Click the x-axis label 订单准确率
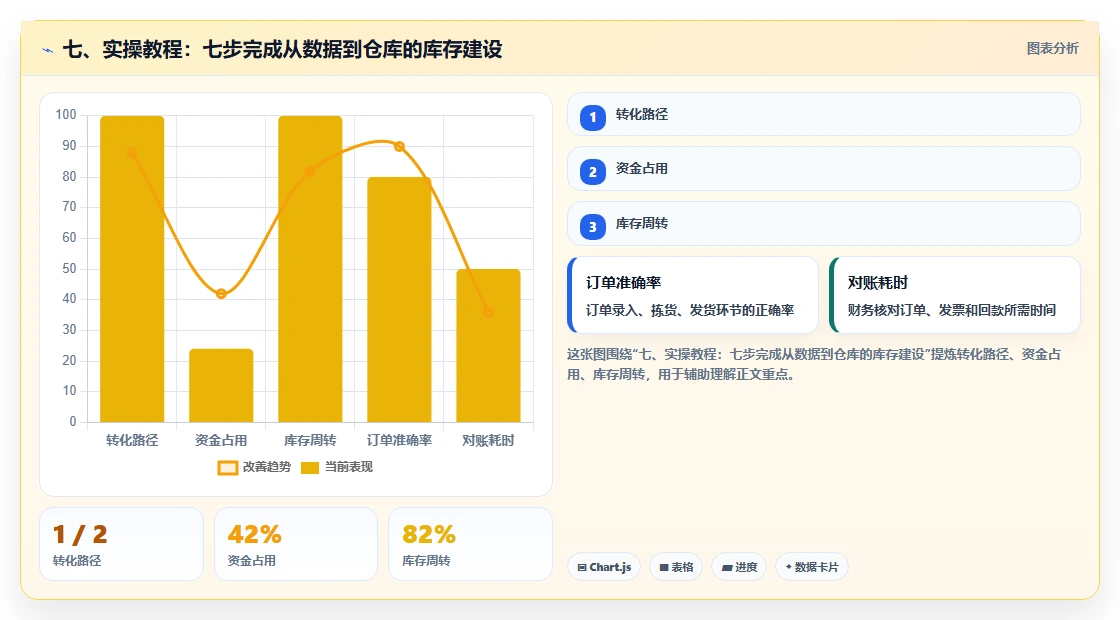The image size is (1120, 620). [399, 441]
